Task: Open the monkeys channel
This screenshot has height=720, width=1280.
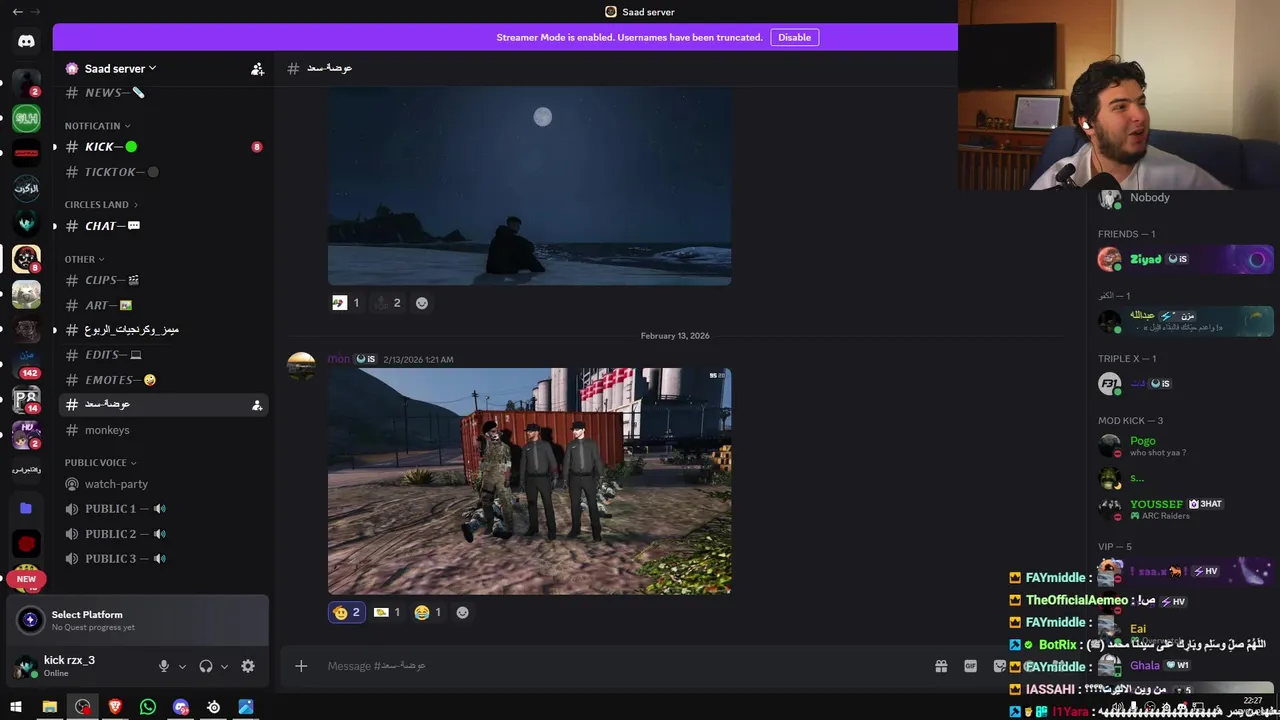Action: tap(163, 430)
